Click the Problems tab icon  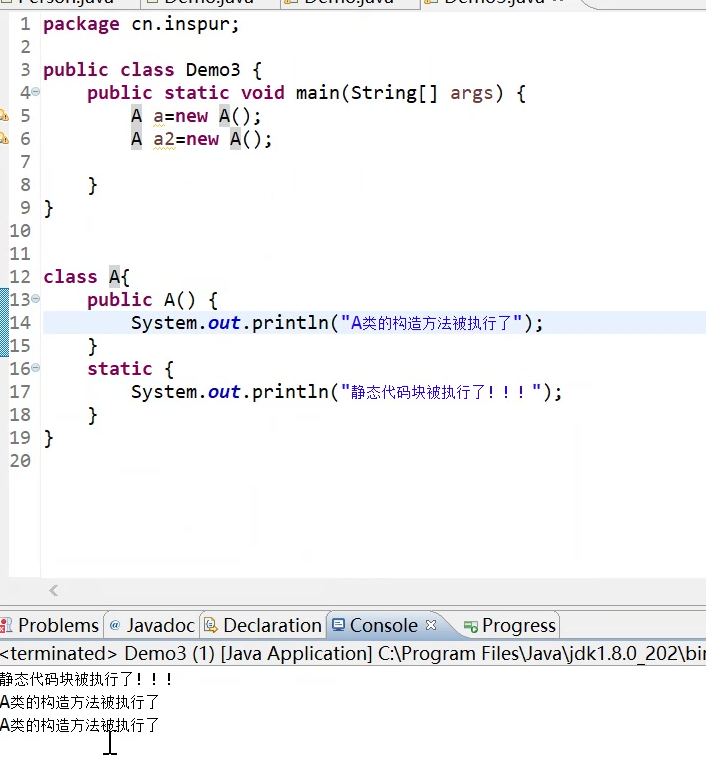point(6,625)
